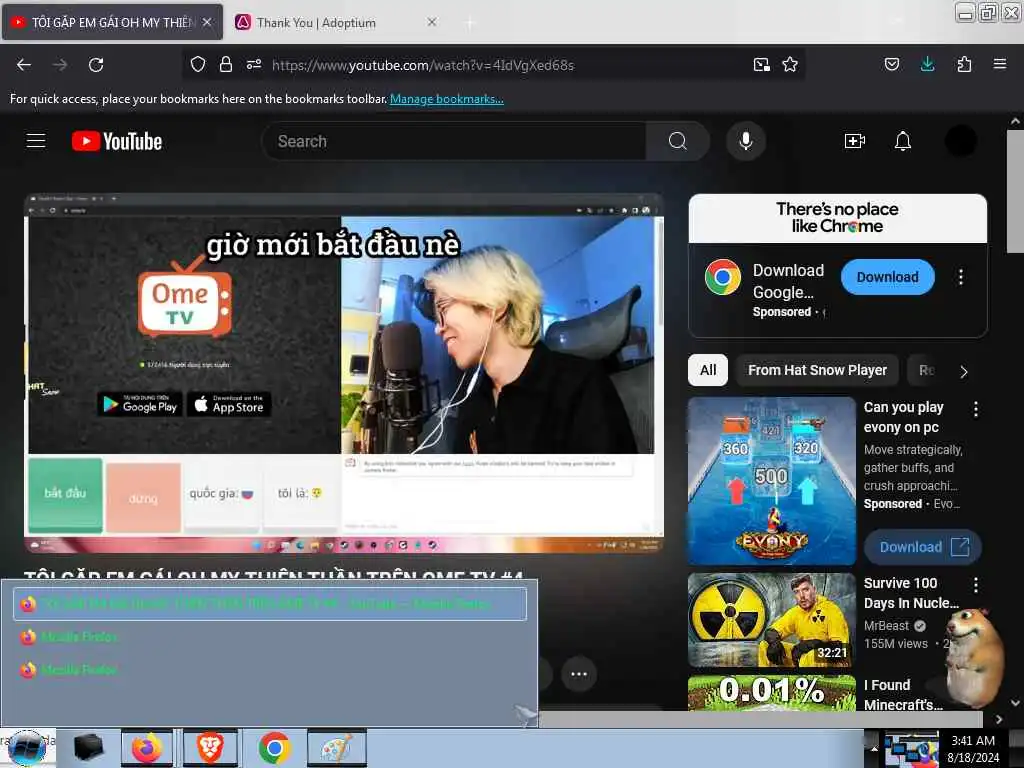Show more filter chips with right chevron
This screenshot has width=1024, height=768.
click(964, 371)
